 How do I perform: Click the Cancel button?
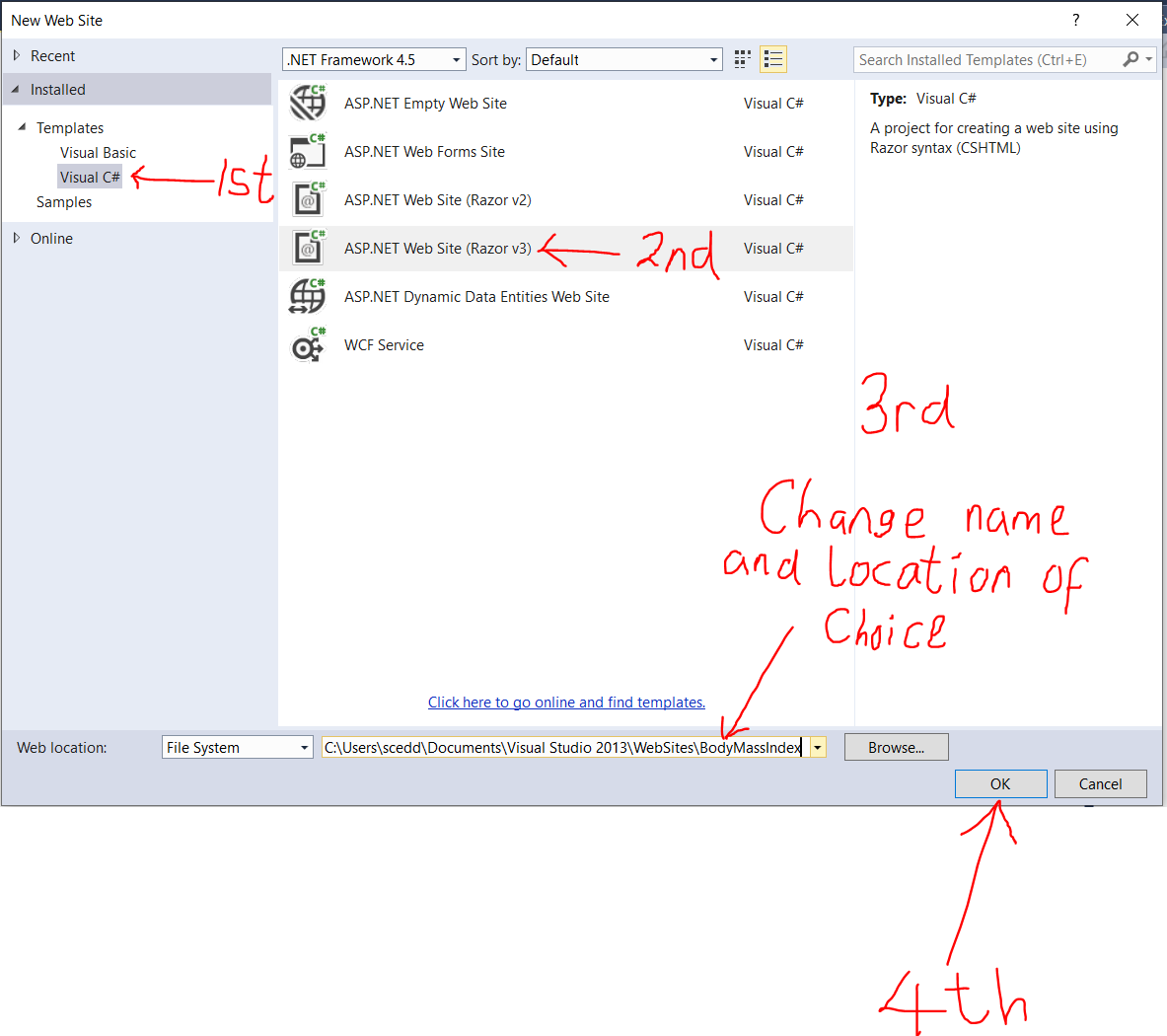point(1100,783)
